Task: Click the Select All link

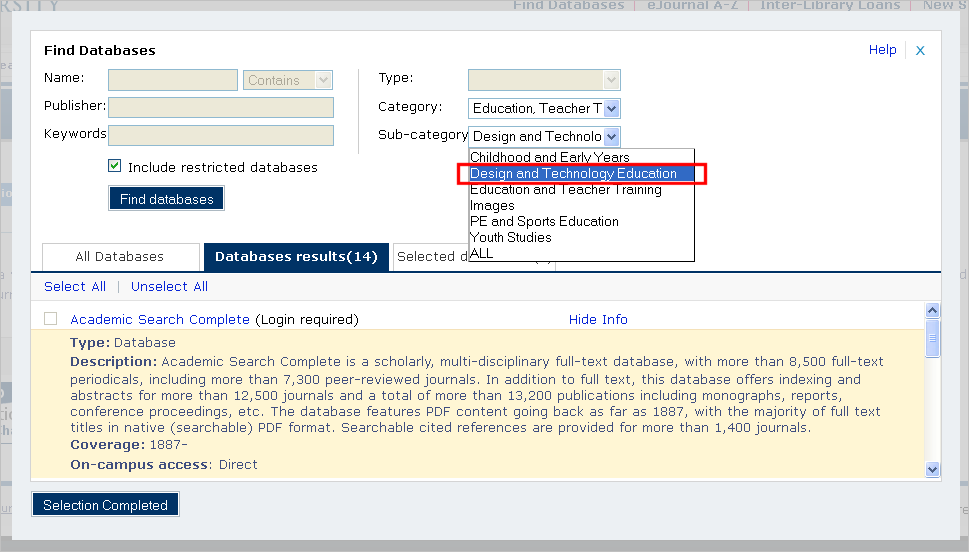Action: (75, 287)
